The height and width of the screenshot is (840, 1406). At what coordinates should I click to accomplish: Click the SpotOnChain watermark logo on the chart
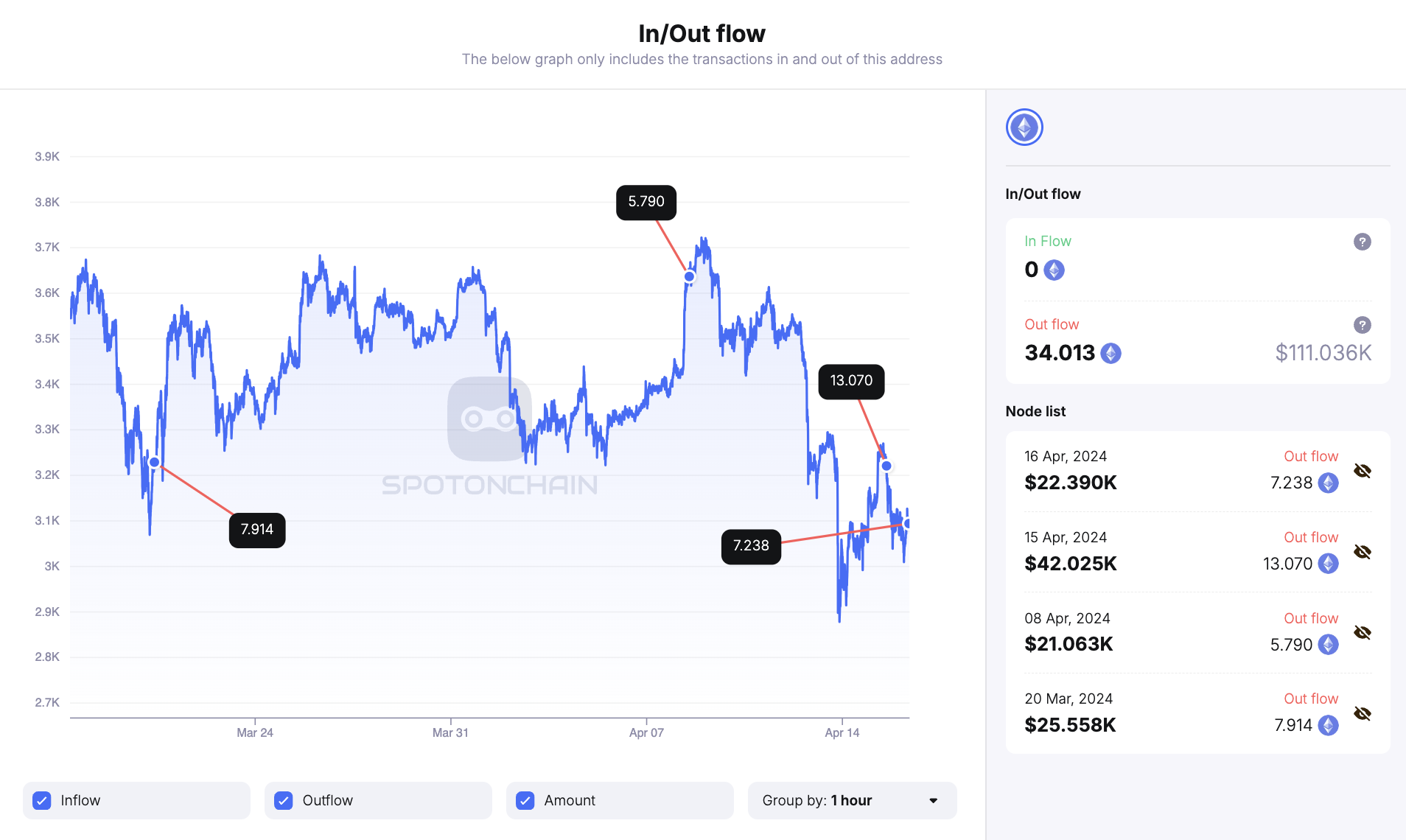click(x=489, y=419)
